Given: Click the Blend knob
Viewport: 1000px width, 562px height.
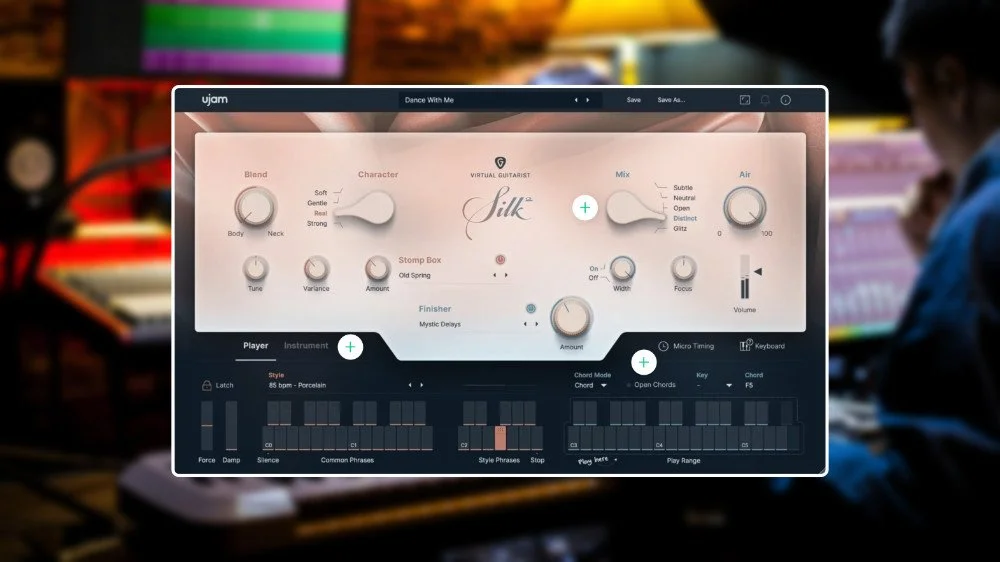Looking at the screenshot, I should click(x=255, y=207).
